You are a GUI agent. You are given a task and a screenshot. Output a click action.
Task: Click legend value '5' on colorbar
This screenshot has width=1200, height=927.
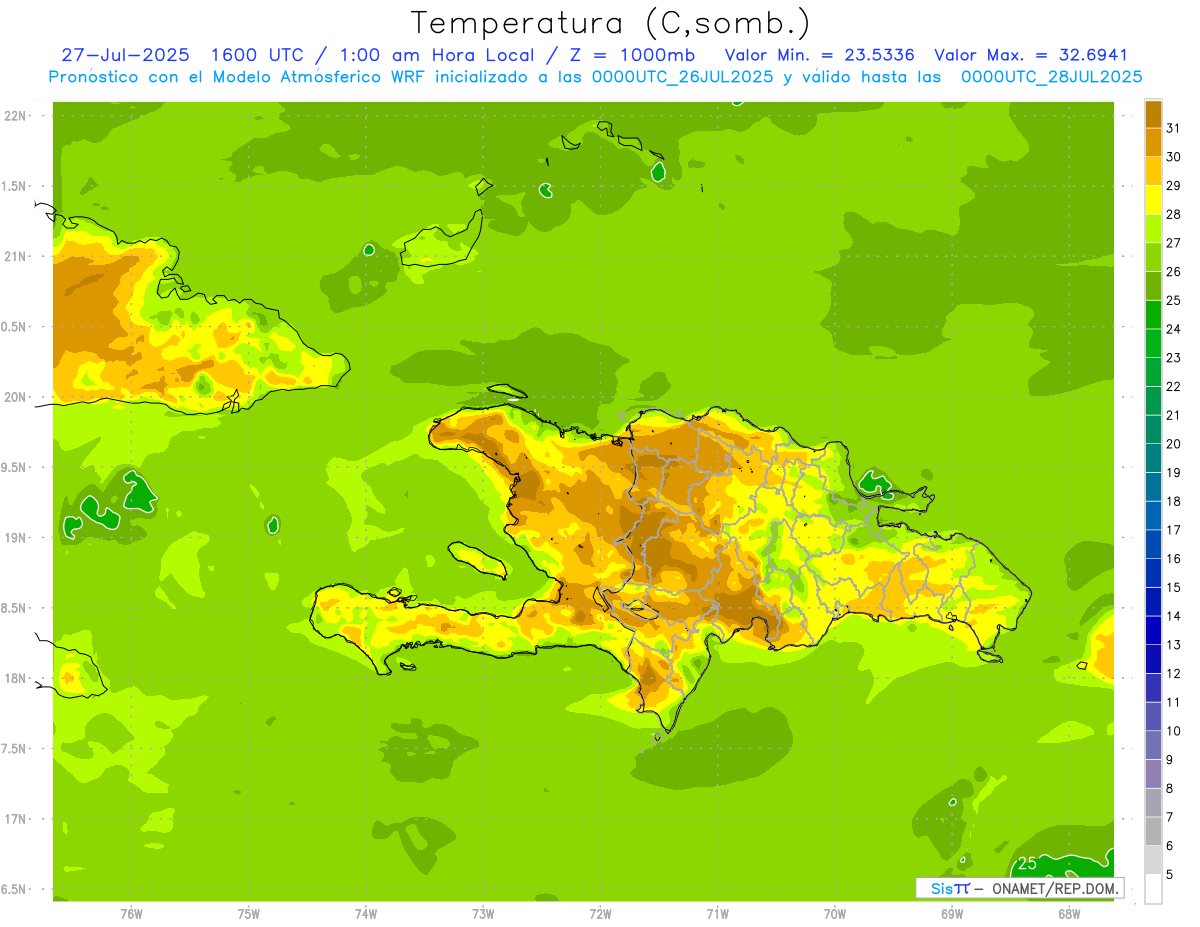tap(1170, 875)
